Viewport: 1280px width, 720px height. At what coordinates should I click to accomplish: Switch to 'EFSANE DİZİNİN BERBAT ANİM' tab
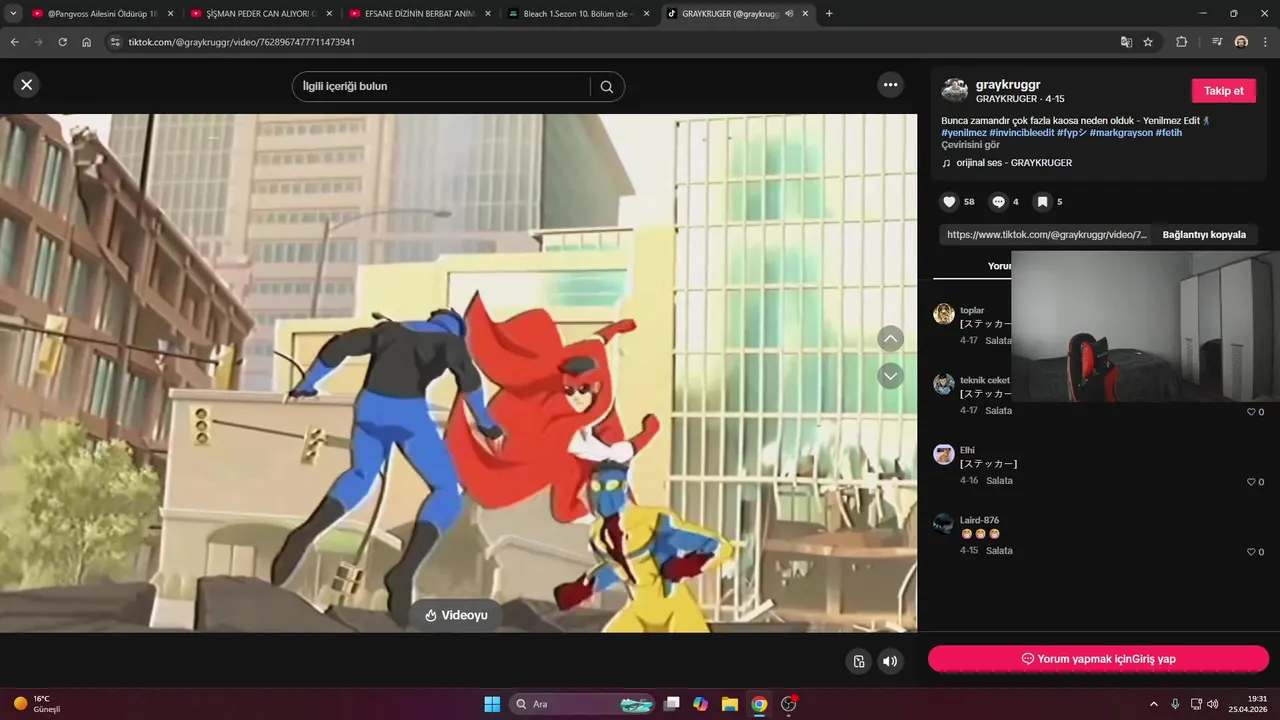click(420, 14)
